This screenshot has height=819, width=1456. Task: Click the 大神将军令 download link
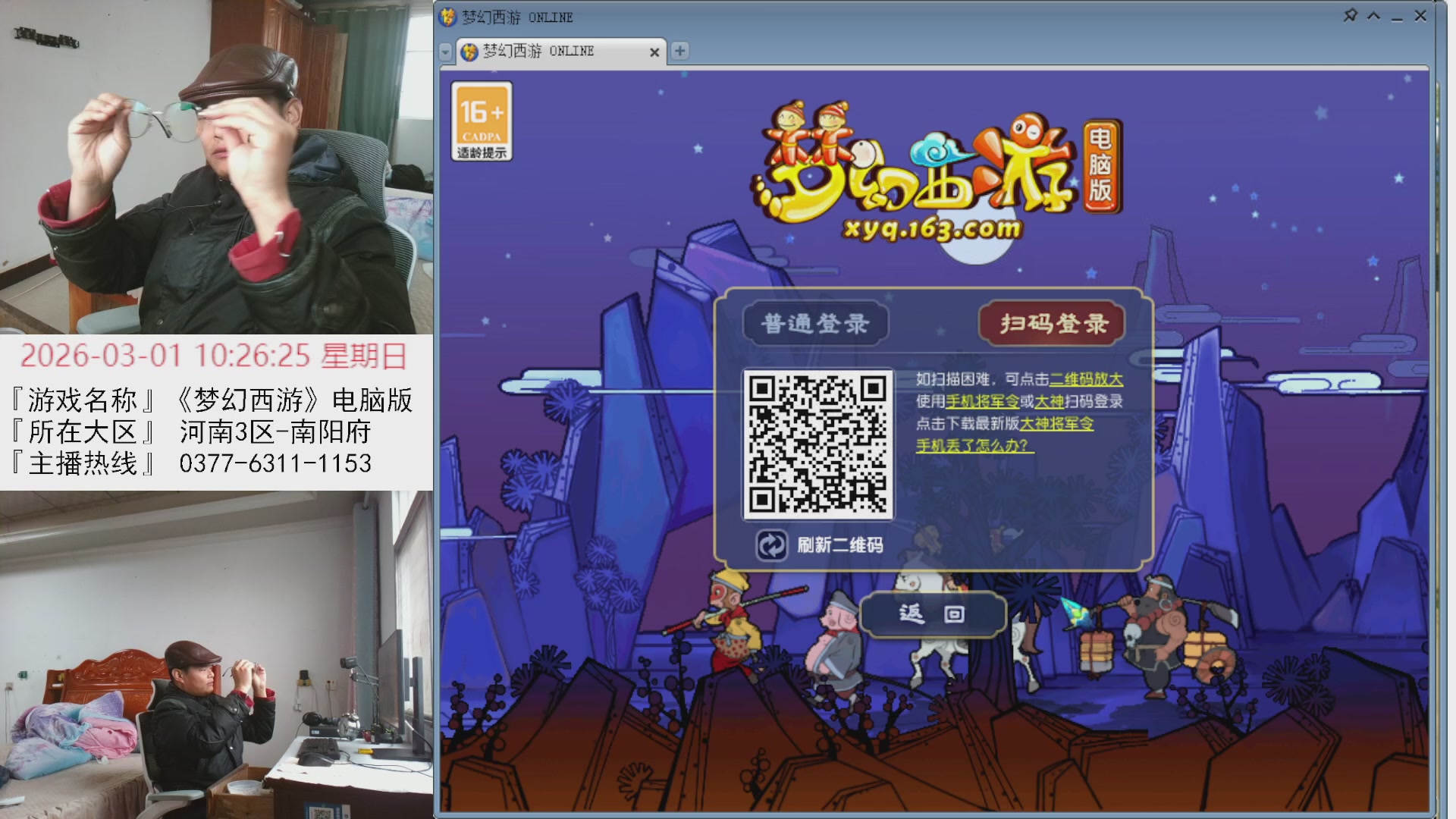pyautogui.click(x=1056, y=424)
